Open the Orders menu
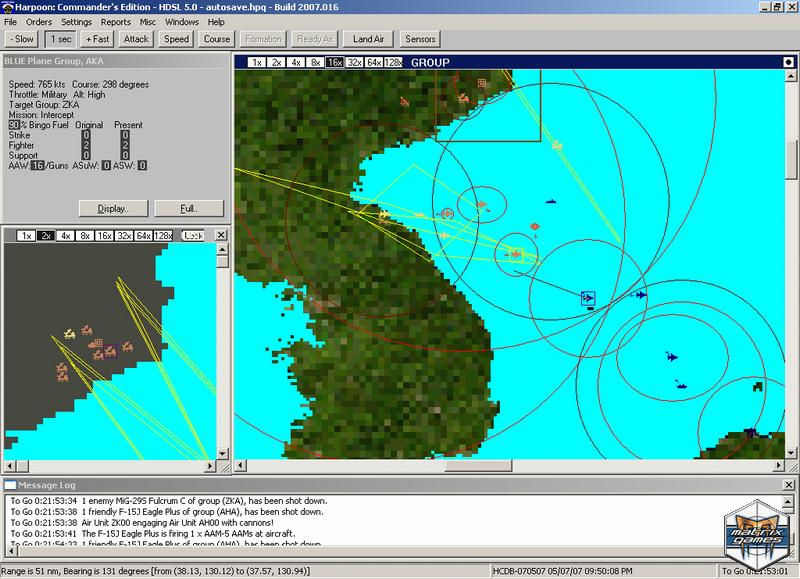Viewport: 800px width, 579px height. [39, 22]
